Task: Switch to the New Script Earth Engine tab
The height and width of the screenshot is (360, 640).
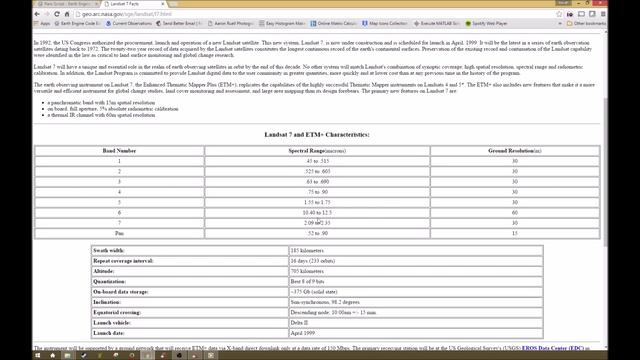Action: point(67,4)
